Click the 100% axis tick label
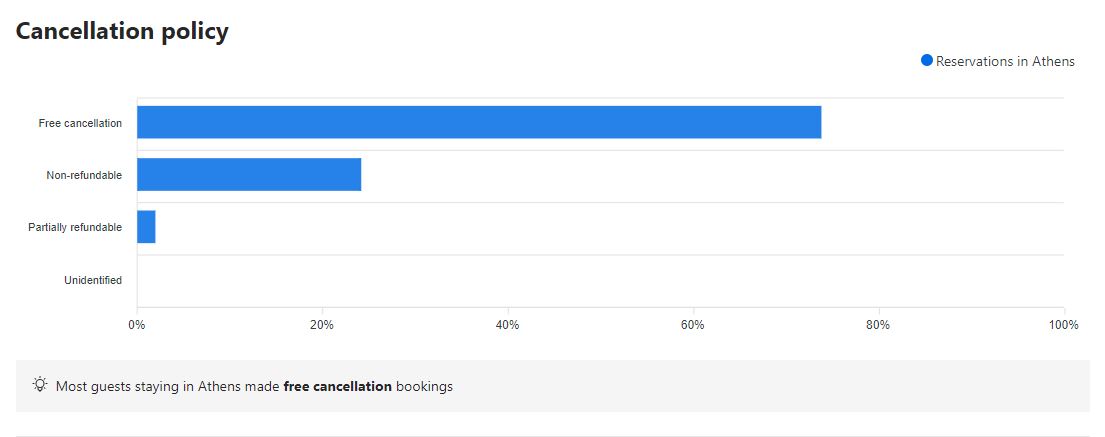 click(1062, 325)
